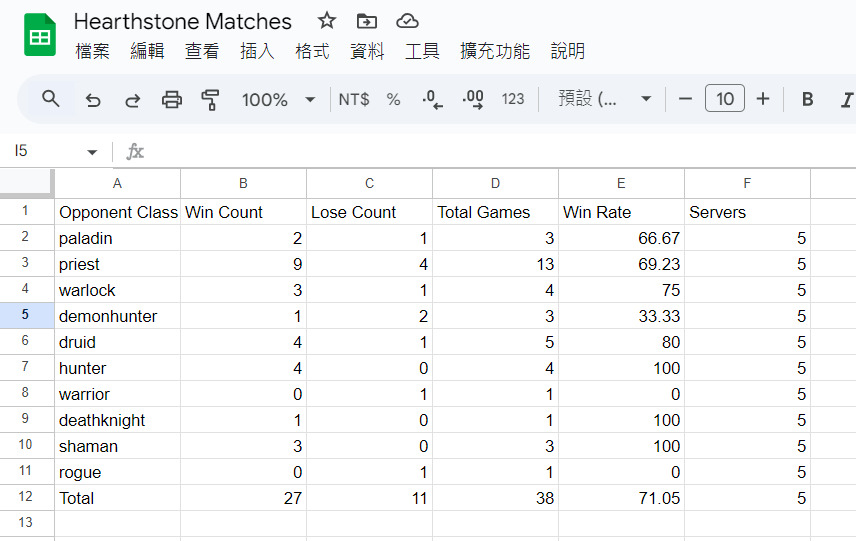Redo the last undone action
The height and width of the screenshot is (541, 856).
(133, 100)
